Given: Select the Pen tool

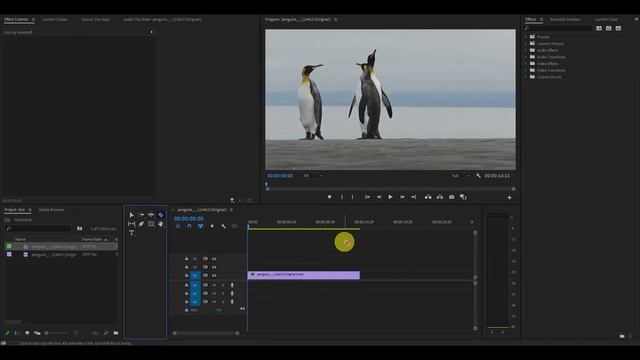Looking at the screenshot, I should coord(141,224).
